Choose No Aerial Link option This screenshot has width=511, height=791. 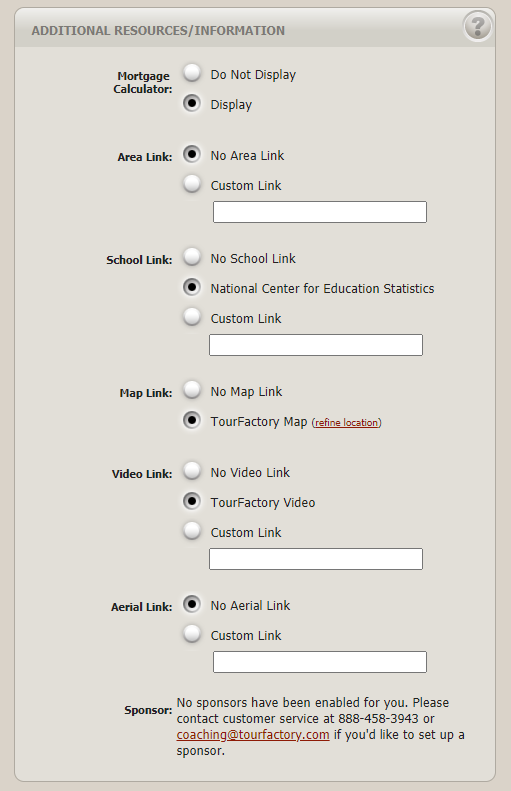(192, 604)
